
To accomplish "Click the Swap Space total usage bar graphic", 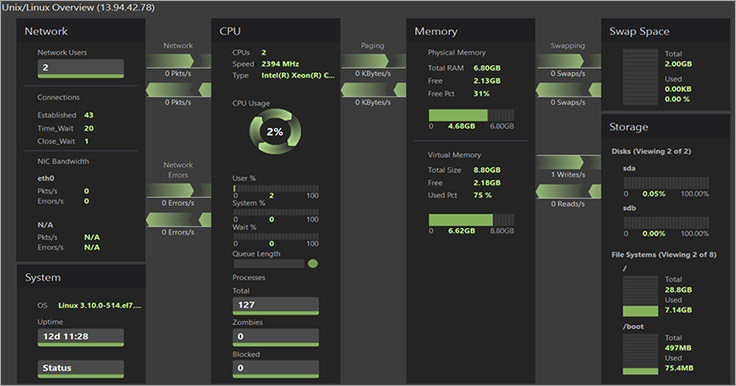I will coord(640,77).
